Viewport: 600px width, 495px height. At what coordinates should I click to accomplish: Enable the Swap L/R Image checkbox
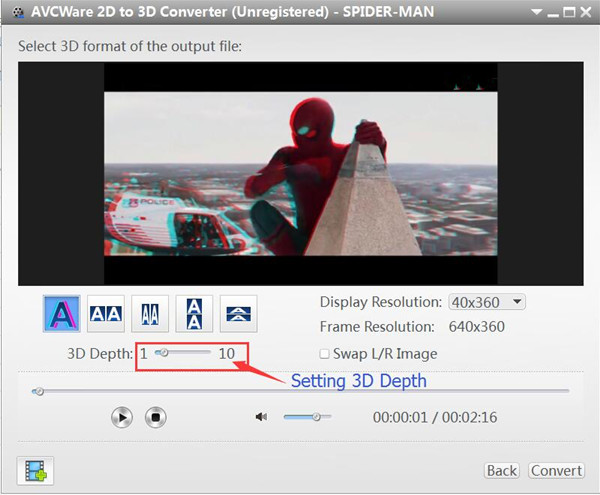pos(324,354)
